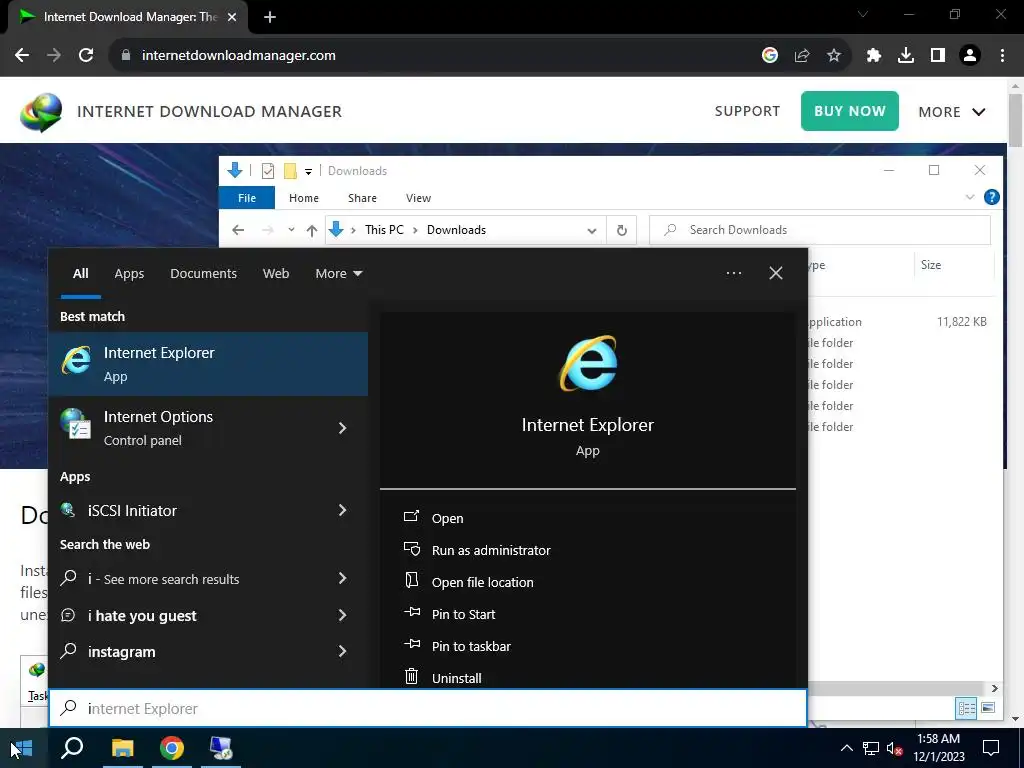Switch Explorer to details view icon
Screen dimensions: 1024x768
967,708
